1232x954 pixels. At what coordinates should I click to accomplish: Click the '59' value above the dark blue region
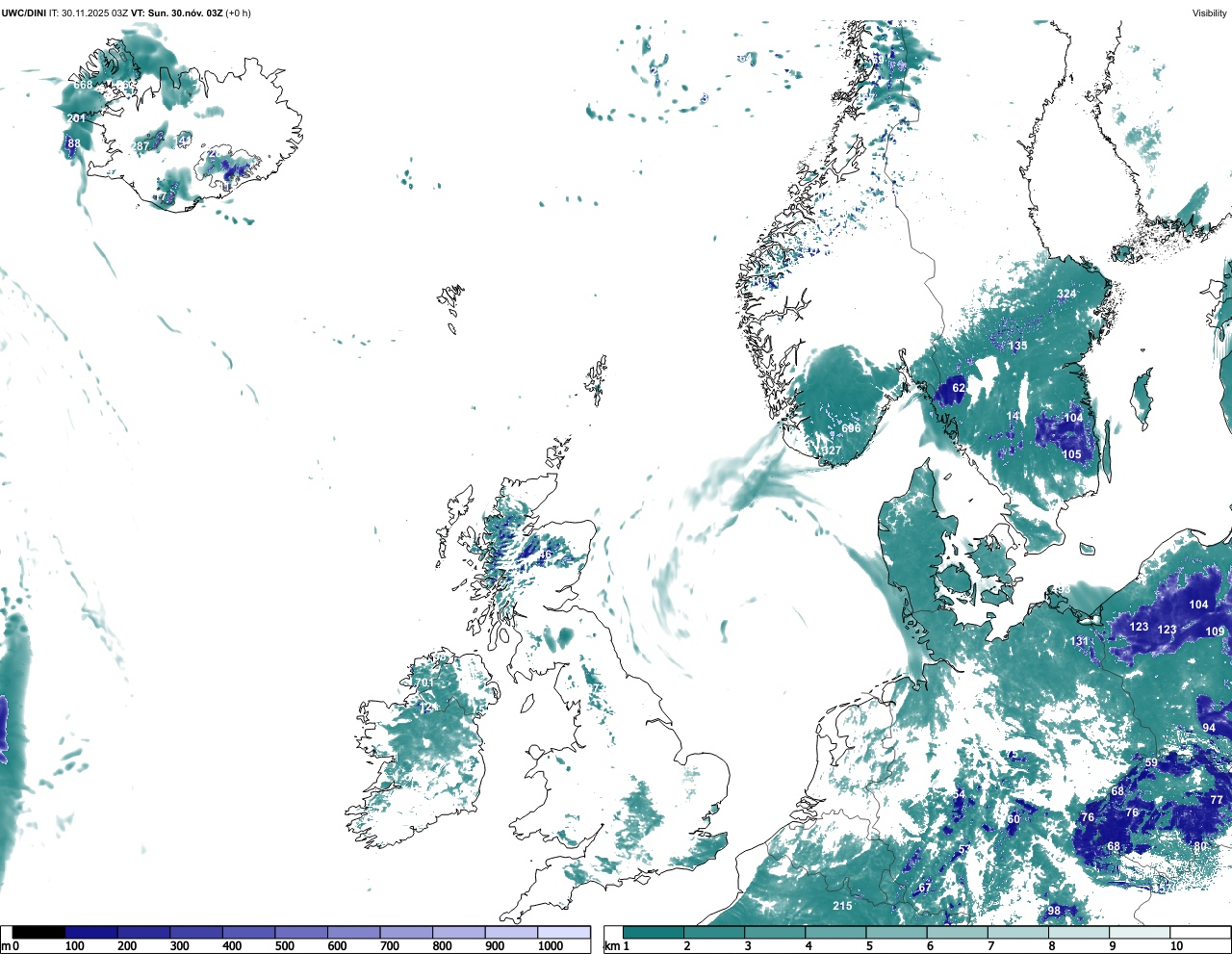coord(1151,762)
